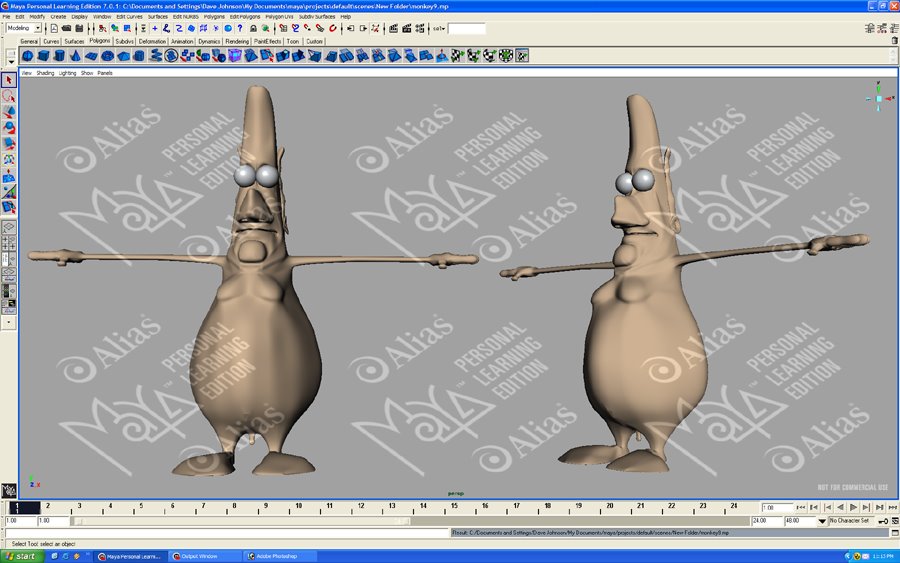The height and width of the screenshot is (563, 900).
Task: Click the Open Scene folder icon
Action: click(67, 28)
